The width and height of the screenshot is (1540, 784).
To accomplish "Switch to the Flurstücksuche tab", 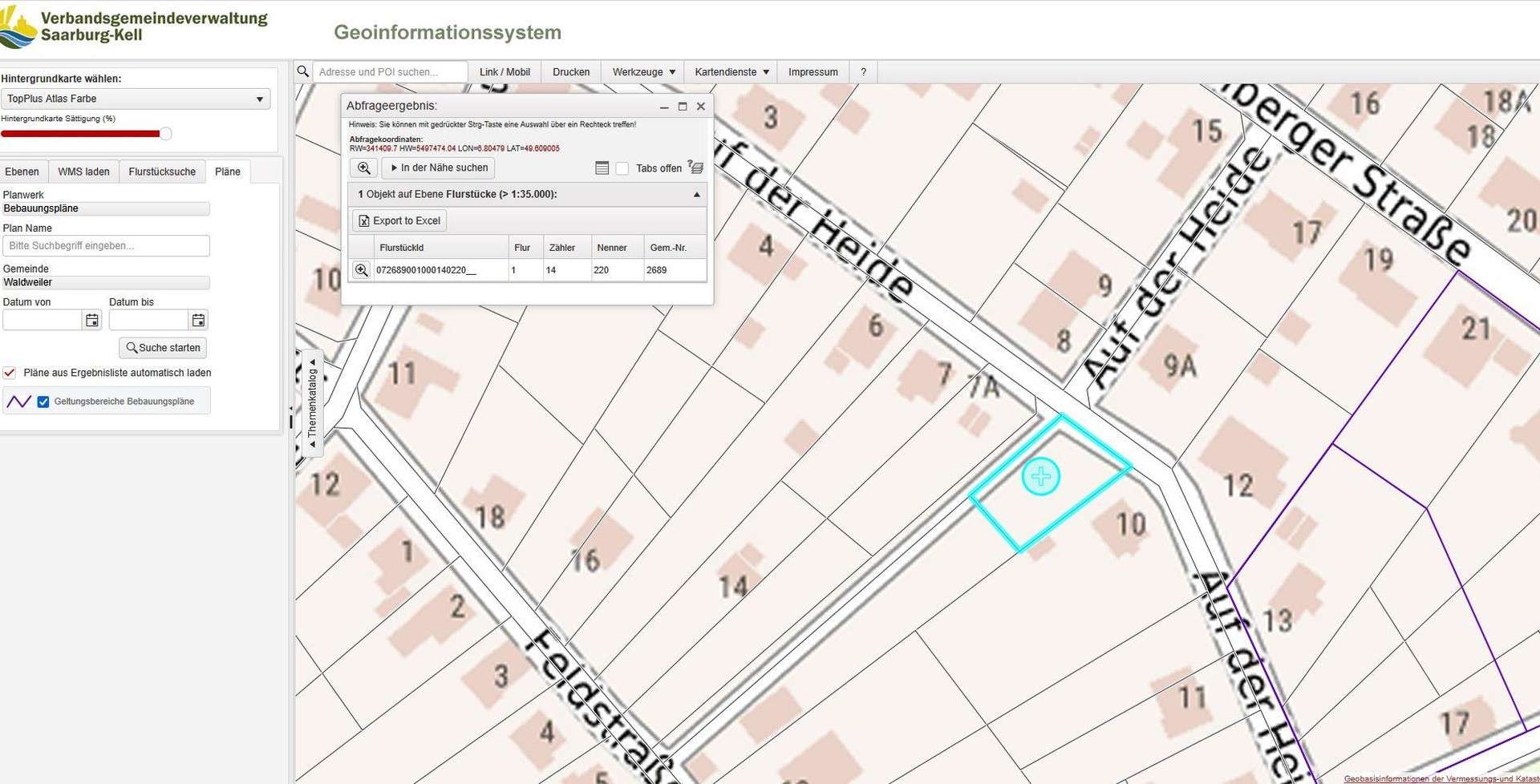I will [162, 172].
